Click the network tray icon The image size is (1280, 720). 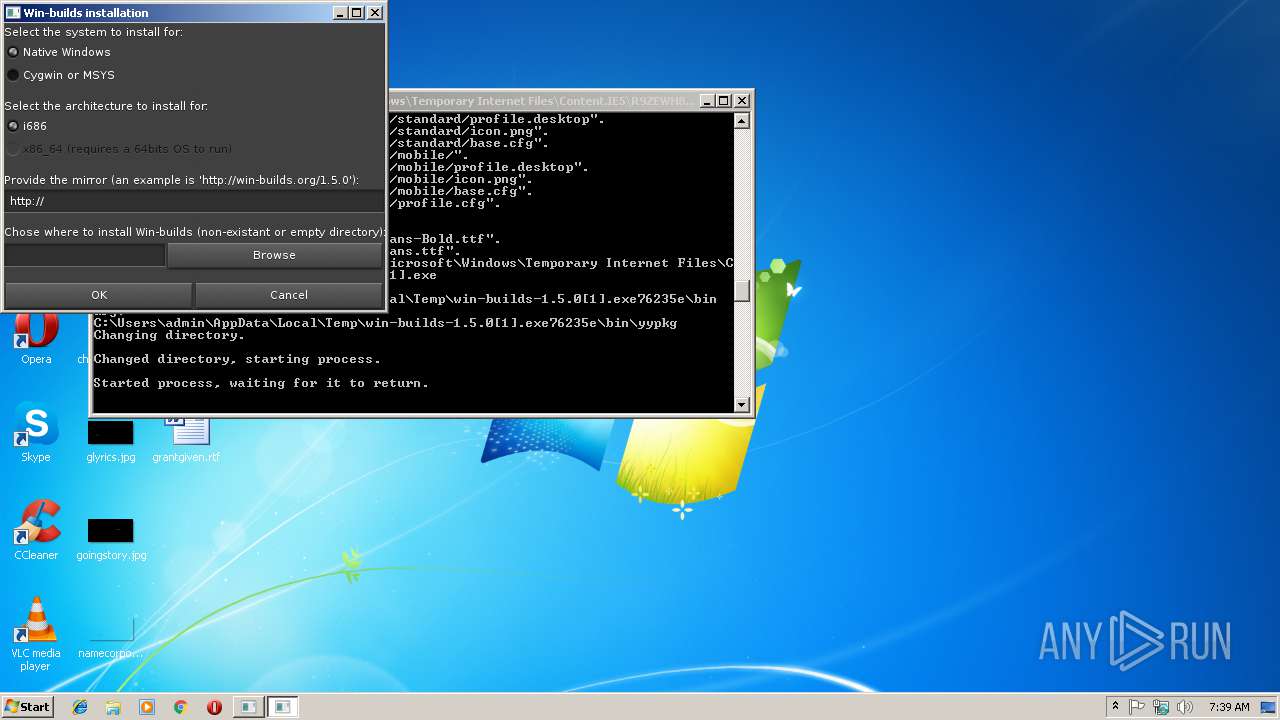1161,707
